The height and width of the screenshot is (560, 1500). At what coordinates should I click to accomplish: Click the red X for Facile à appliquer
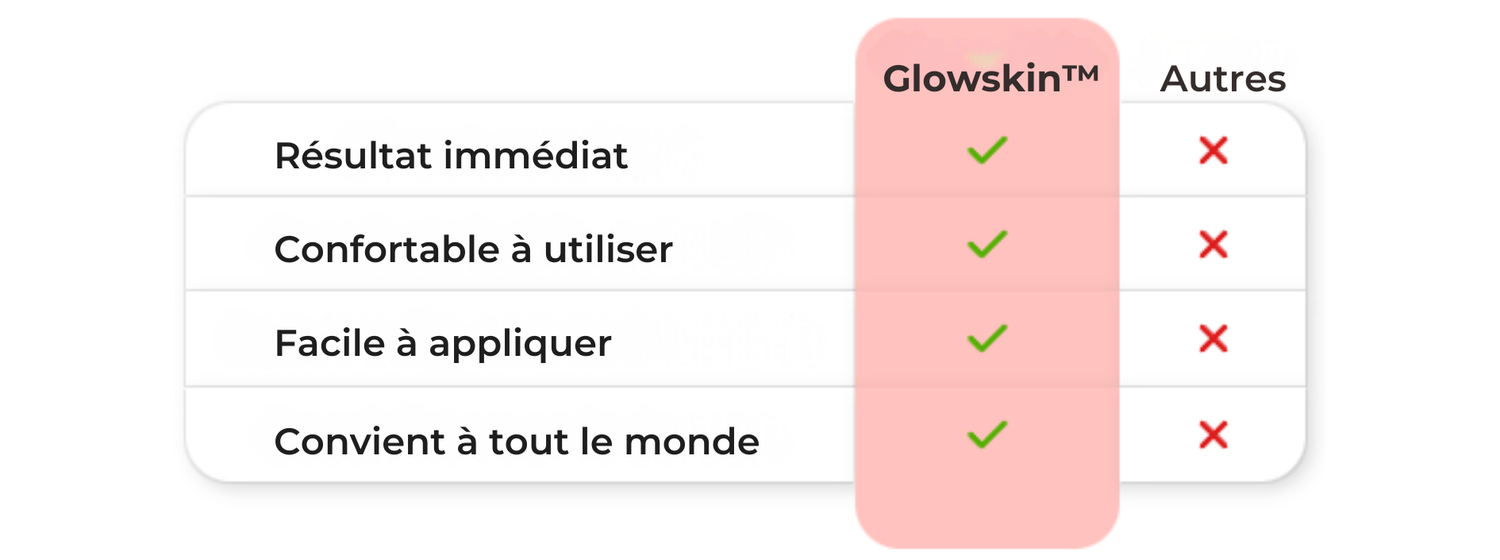pyautogui.click(x=1213, y=339)
